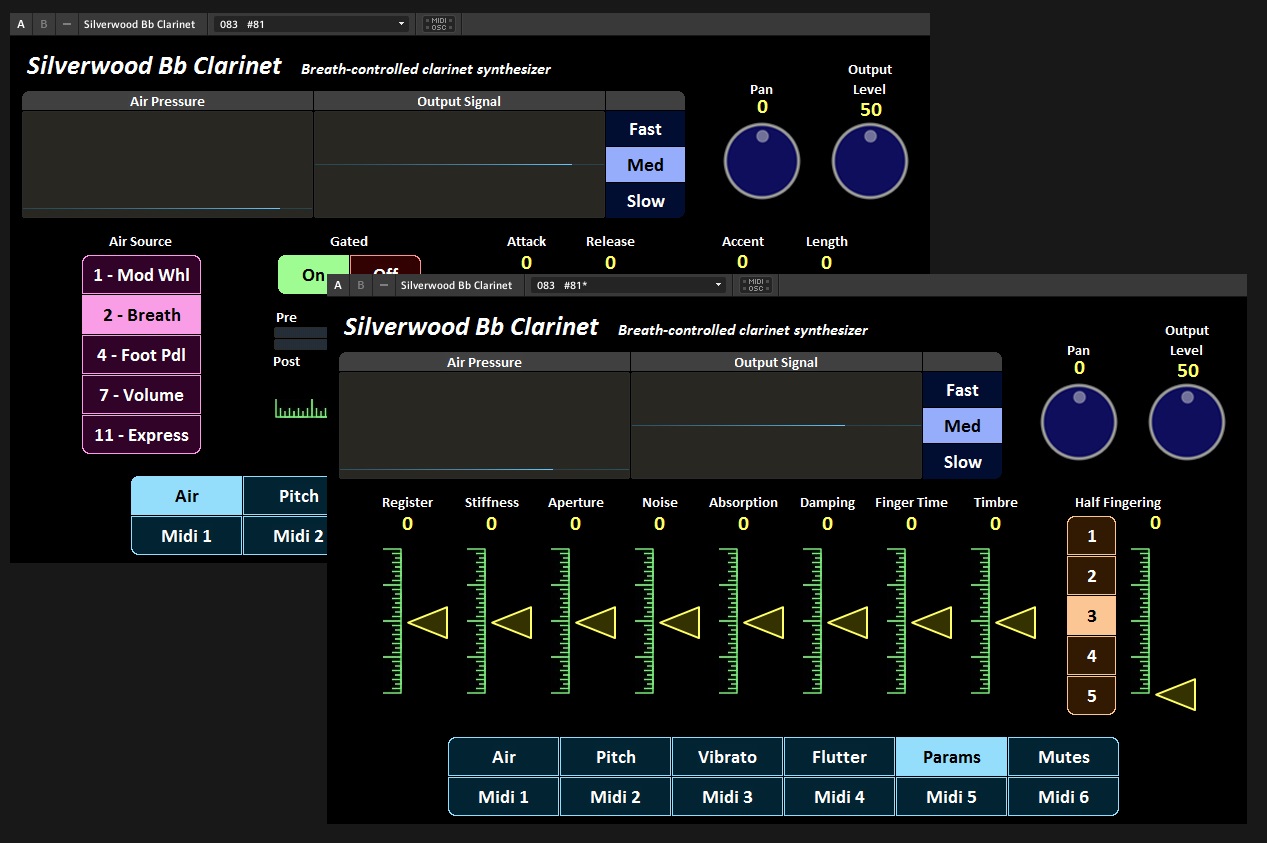This screenshot has width=1267, height=843.
Task: Choose 1 - Mod Whl air source
Action: [x=141, y=275]
